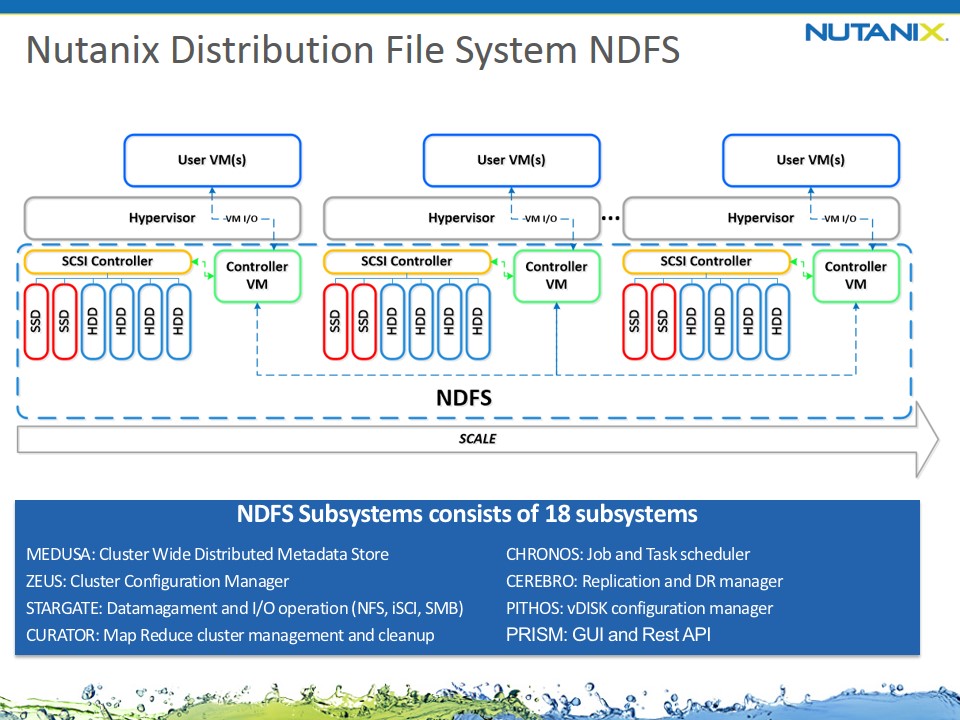960x720 pixels.
Task: Select the Hypervisor box of the left node
Action: click(x=162, y=218)
